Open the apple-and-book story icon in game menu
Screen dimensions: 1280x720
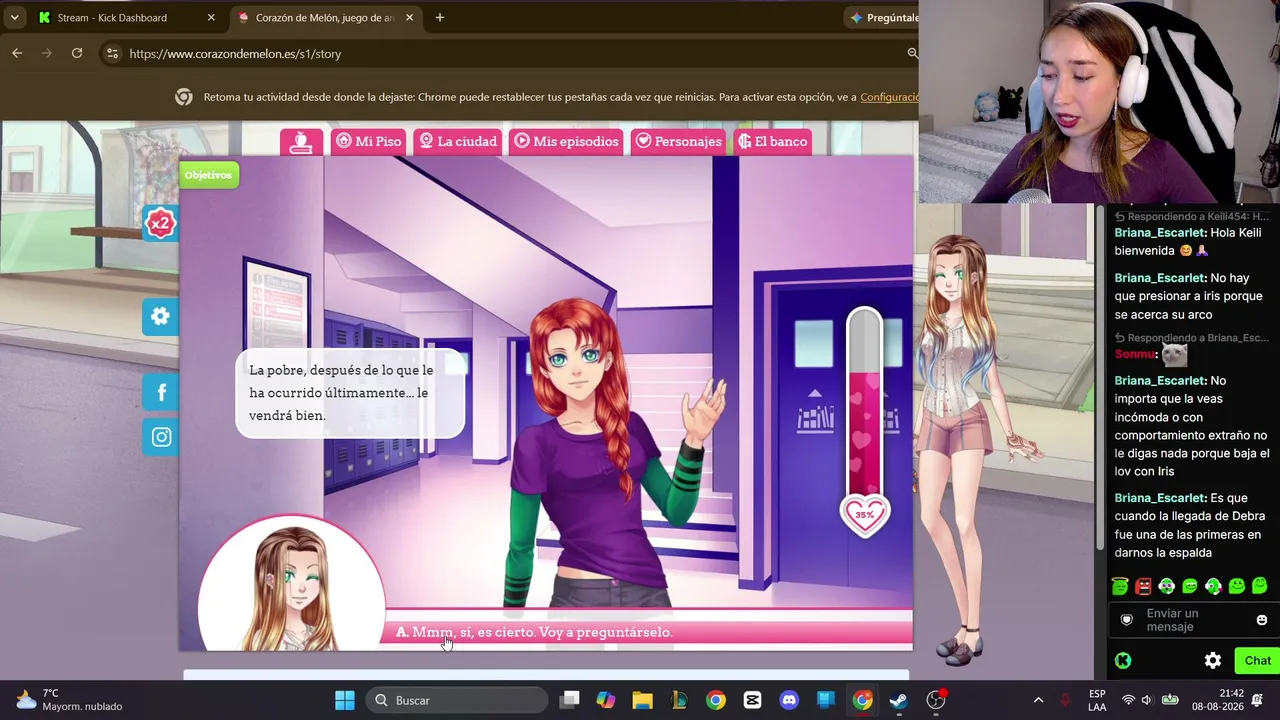pos(301,142)
